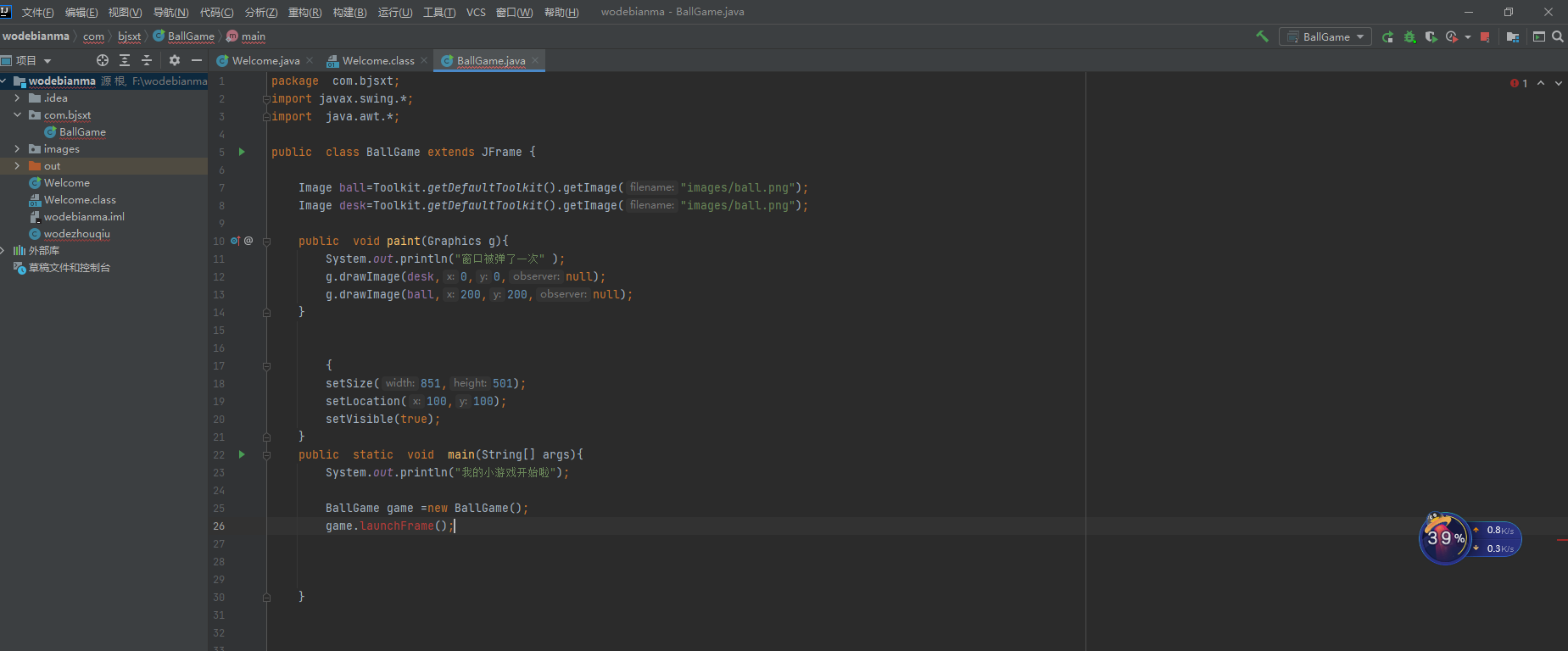Viewport: 1568px width, 651px height.
Task: Hide the project panel with minus icon
Action: [197, 60]
